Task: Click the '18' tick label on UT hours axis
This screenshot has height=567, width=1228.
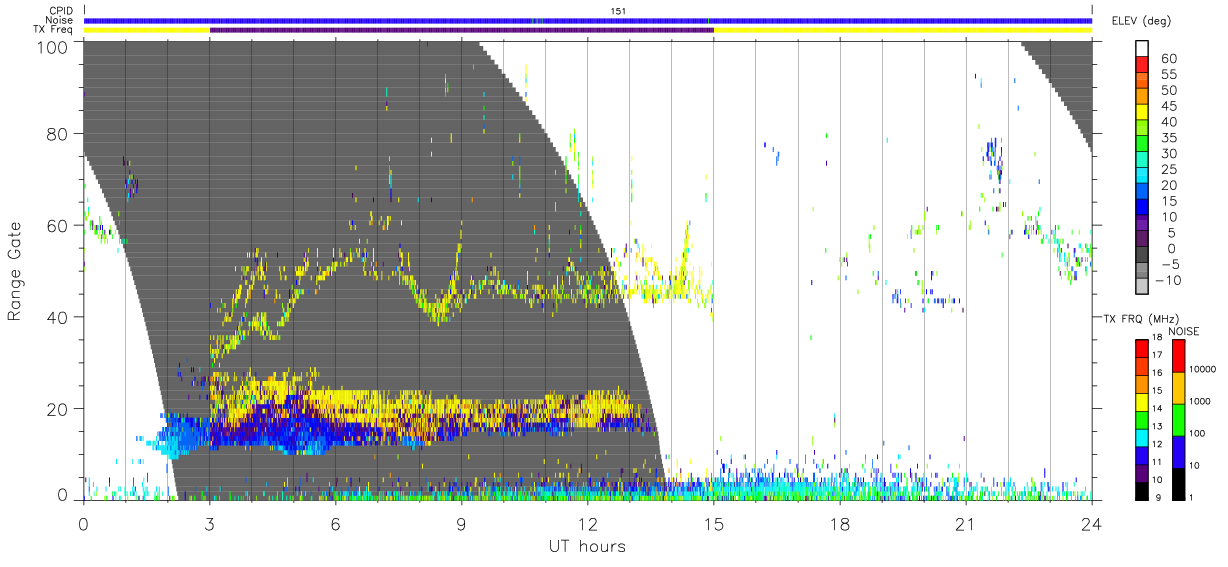Action: 840,522
